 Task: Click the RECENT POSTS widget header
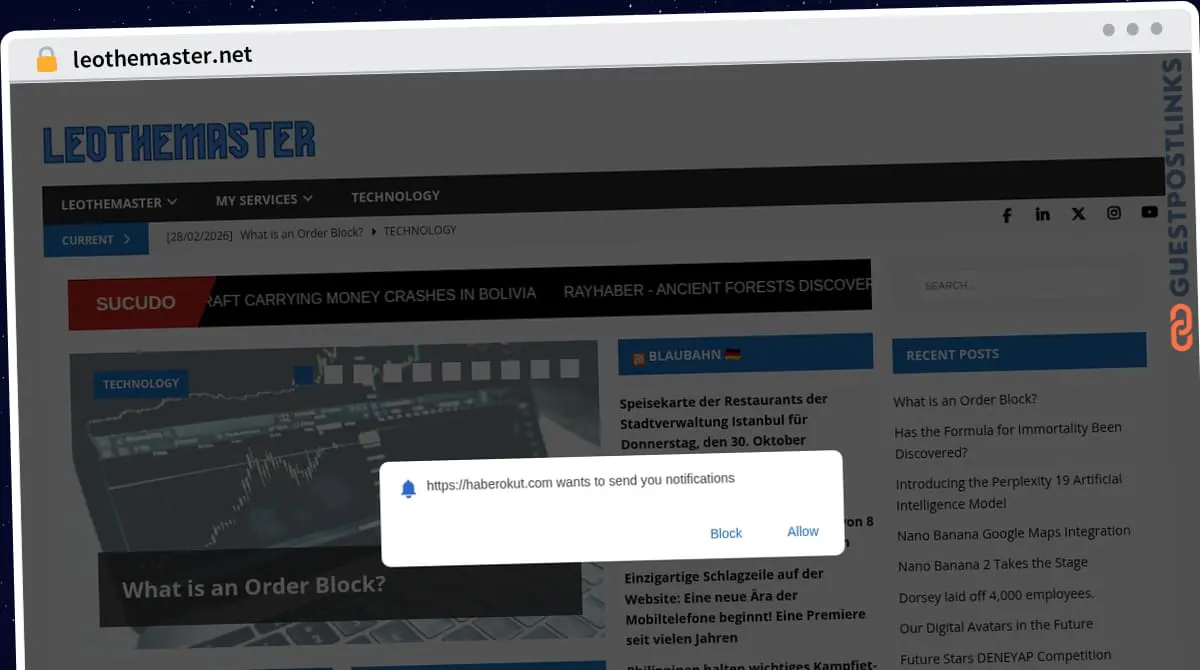pyautogui.click(x=1019, y=353)
